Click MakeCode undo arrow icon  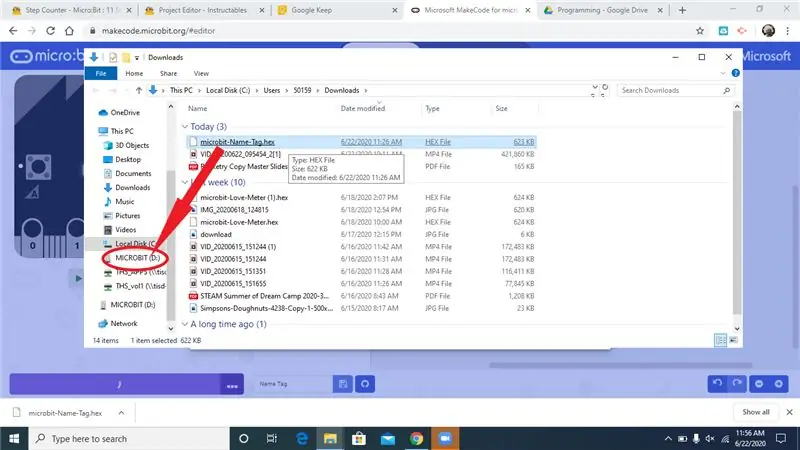(x=718, y=384)
